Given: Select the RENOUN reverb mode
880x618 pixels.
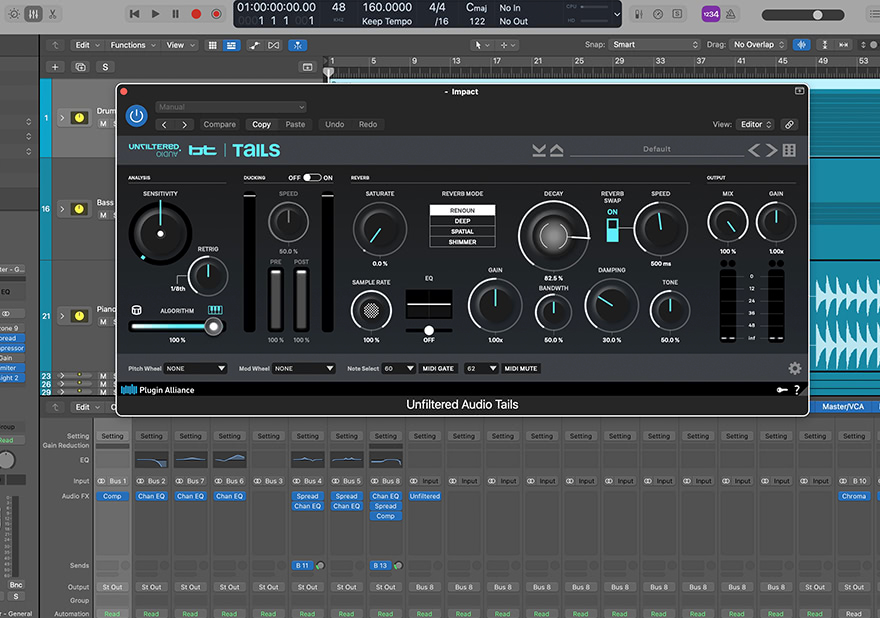Looking at the screenshot, I should 462,210.
